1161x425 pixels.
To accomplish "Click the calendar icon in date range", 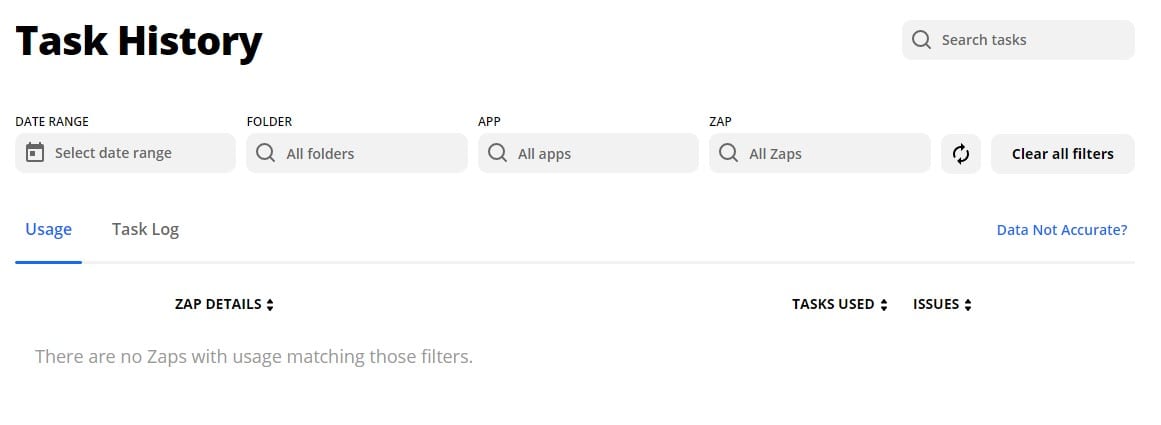I will [35, 153].
